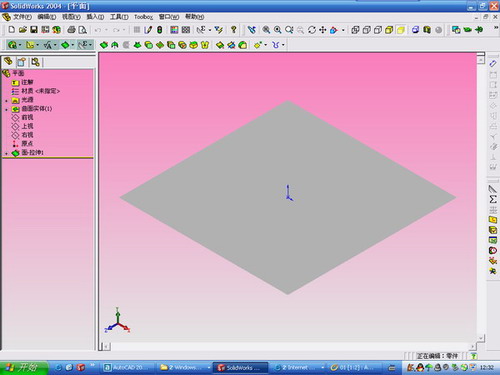Click the Trim Surface icon

coord(231,45)
